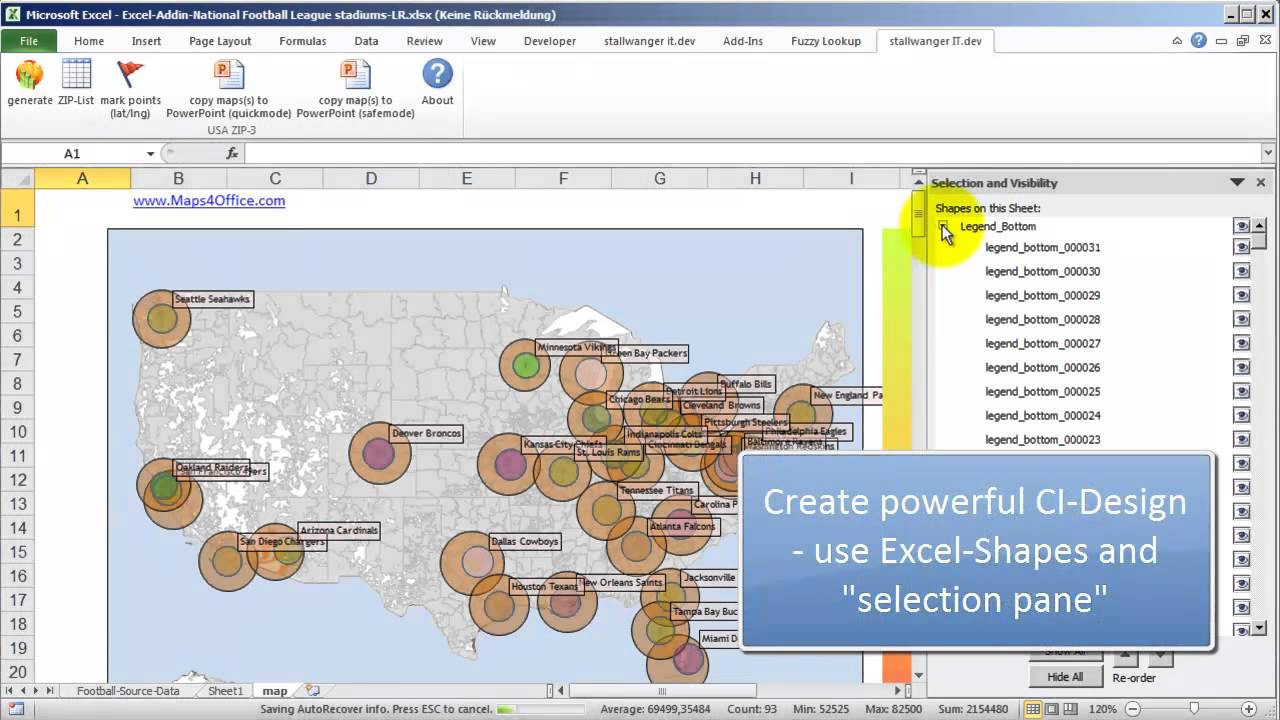Click the zoom out minus icon
Screen dimensions: 1280x720
1131,708
